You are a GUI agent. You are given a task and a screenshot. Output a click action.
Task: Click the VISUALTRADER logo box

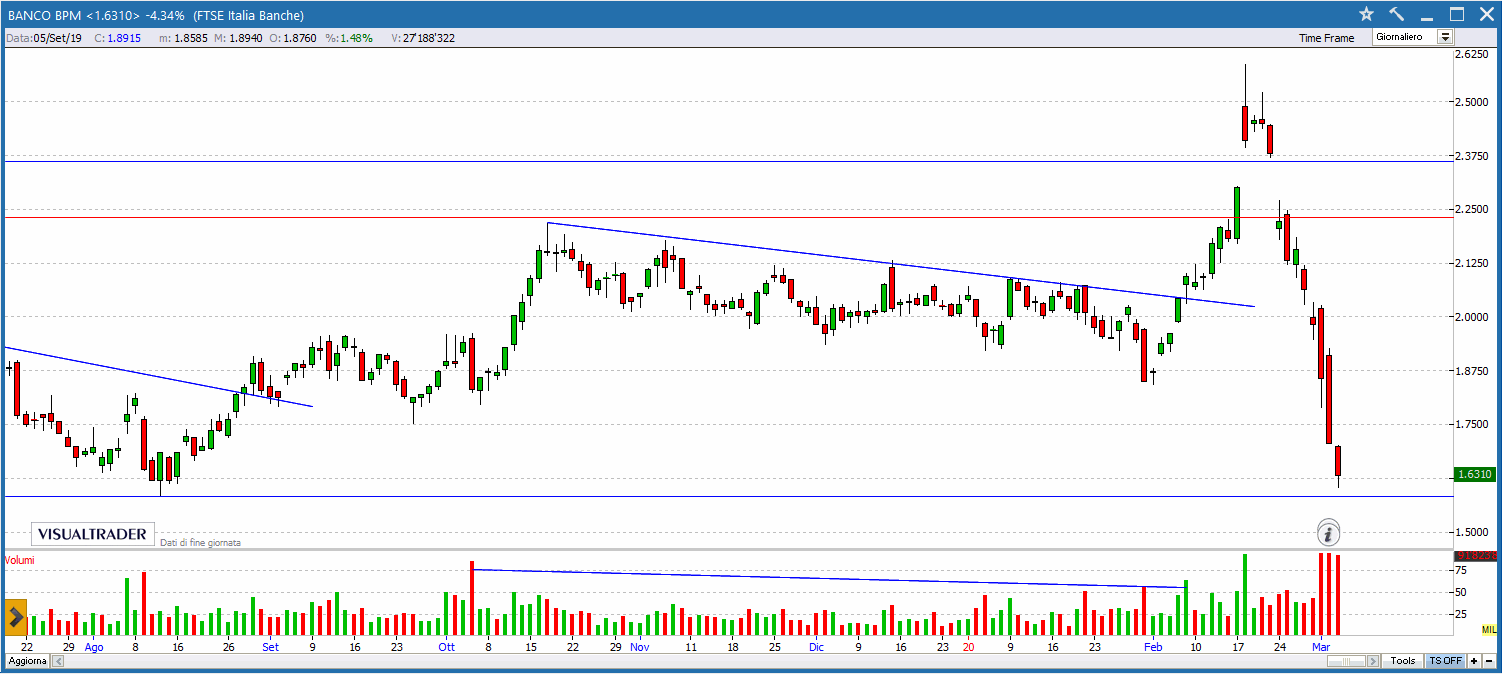(94, 534)
